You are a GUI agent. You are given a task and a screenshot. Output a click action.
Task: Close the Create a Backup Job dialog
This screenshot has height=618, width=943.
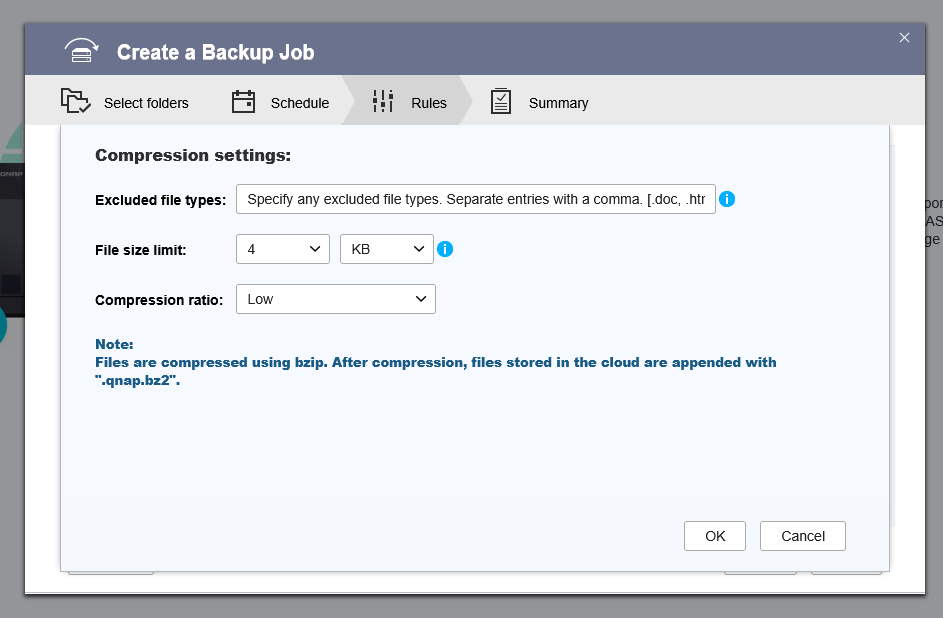tap(904, 38)
